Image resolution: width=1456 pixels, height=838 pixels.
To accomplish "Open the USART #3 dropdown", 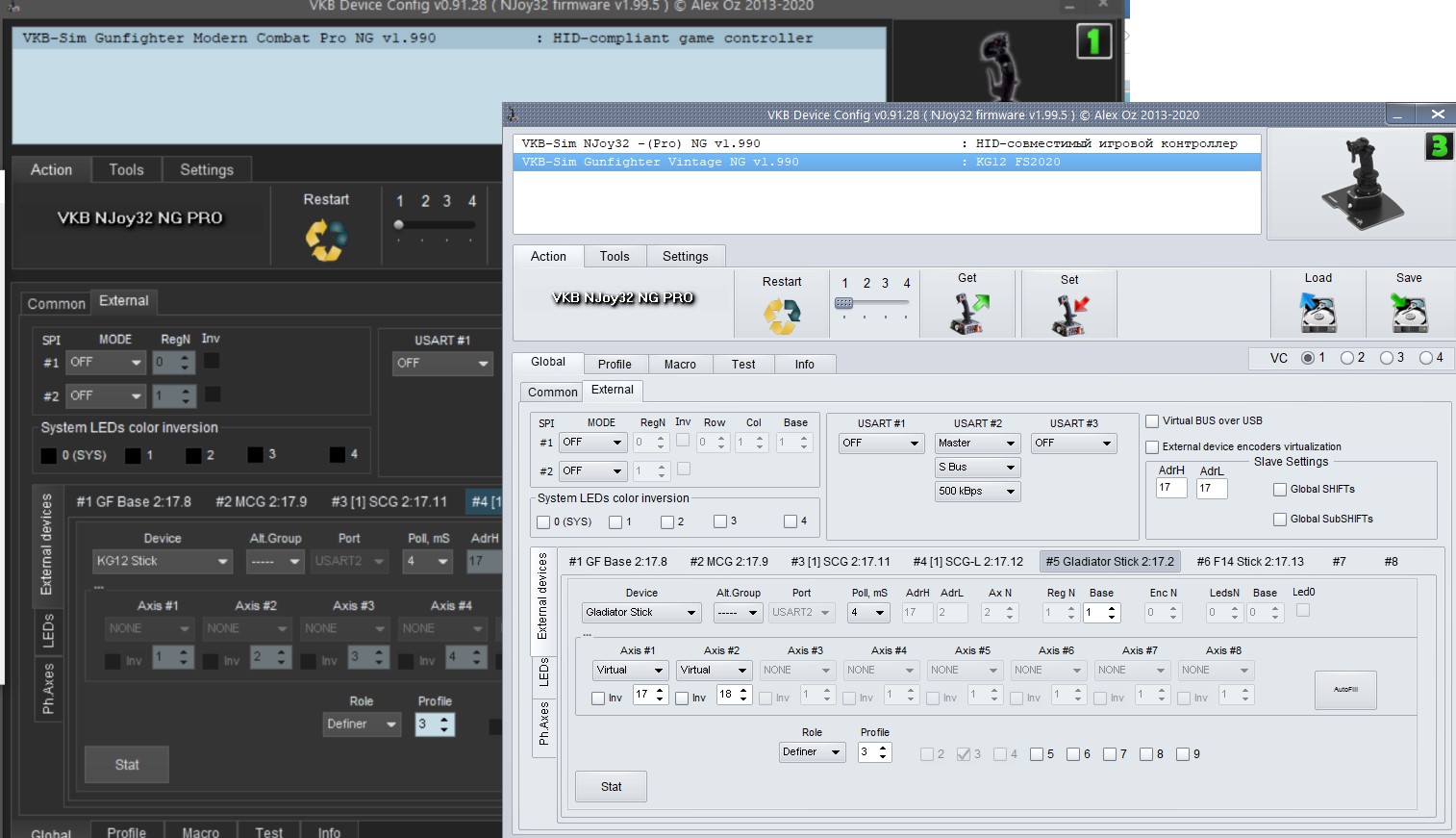I will pos(1073,444).
